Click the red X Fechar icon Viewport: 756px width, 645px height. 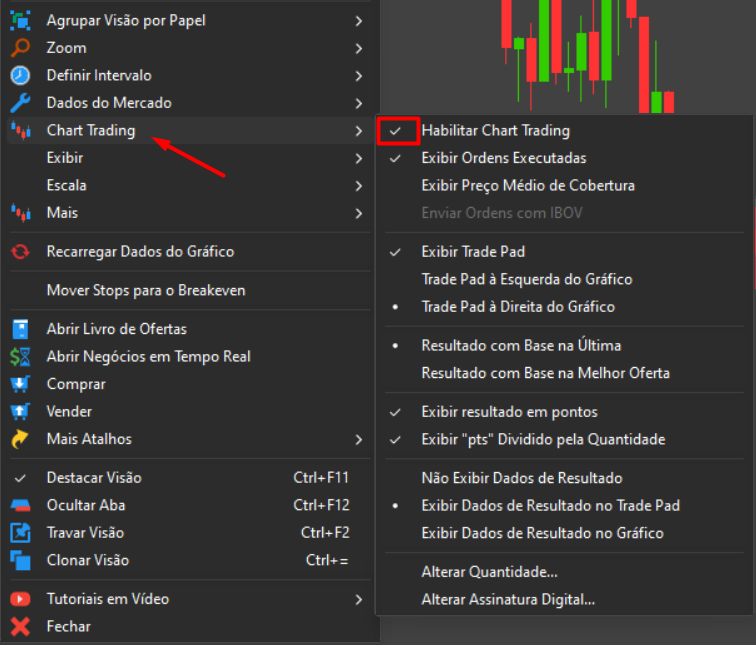[20, 626]
